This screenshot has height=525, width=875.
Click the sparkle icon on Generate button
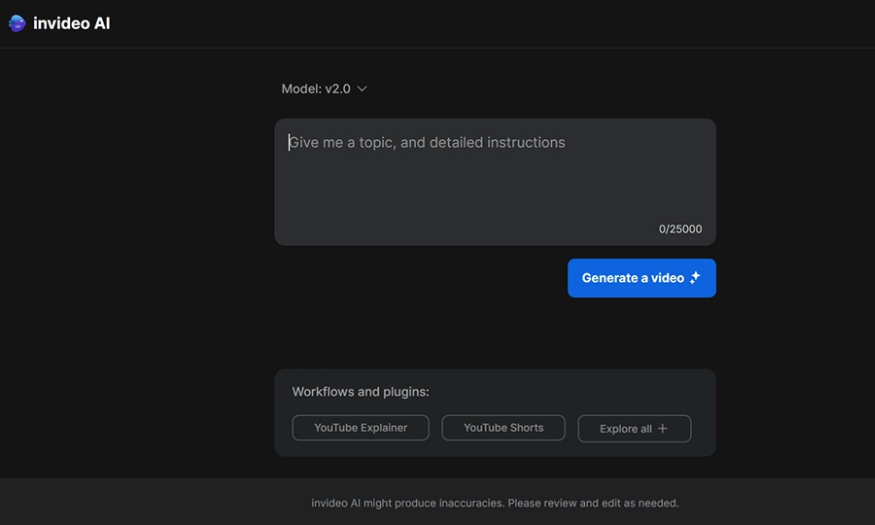click(x=695, y=277)
